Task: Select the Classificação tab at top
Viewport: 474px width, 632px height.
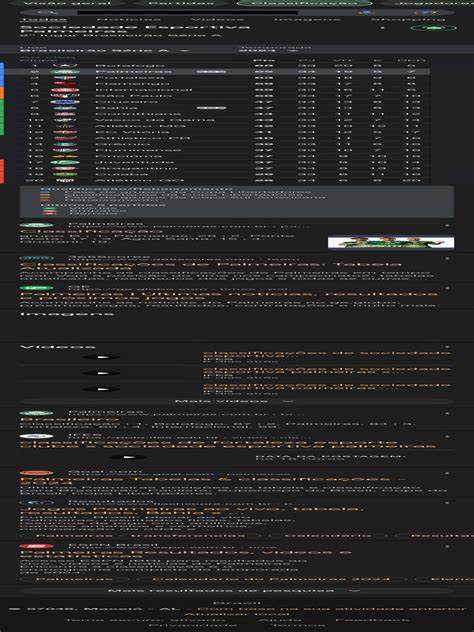Action: [x=304, y=3]
